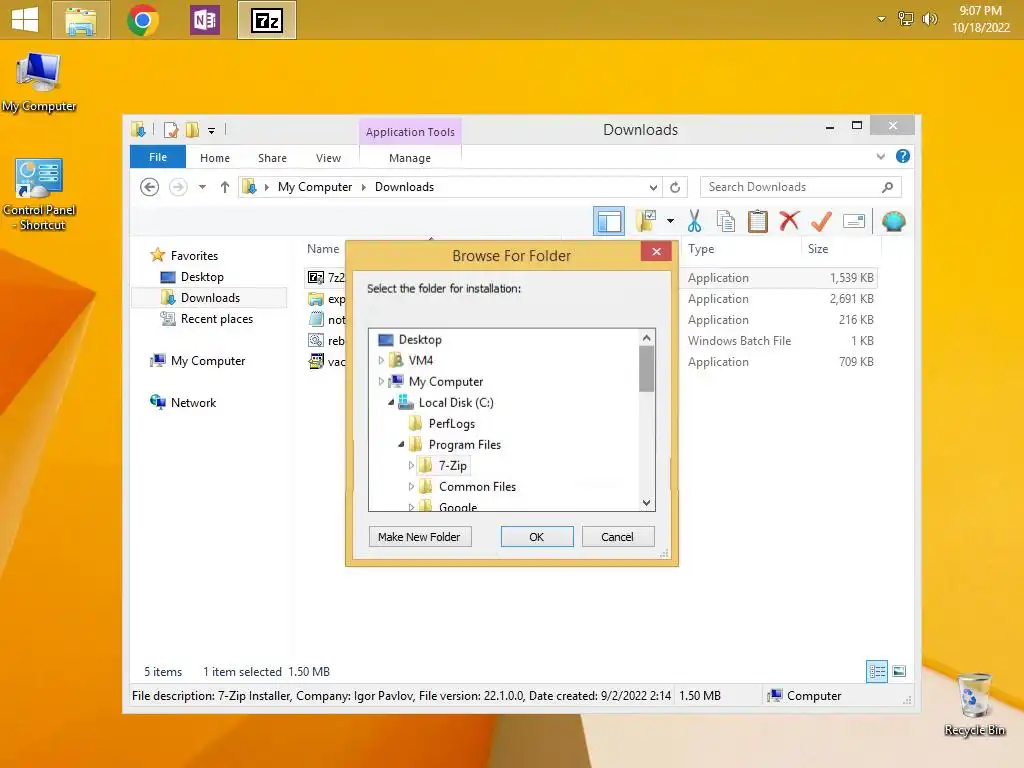Select My Computer in navigation pane

(208, 360)
